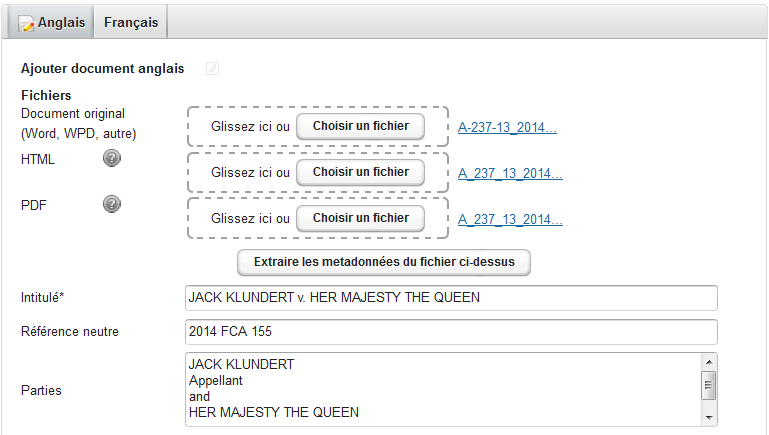Open the help icon next to PDF
This screenshot has width=769, height=435.
point(112,204)
